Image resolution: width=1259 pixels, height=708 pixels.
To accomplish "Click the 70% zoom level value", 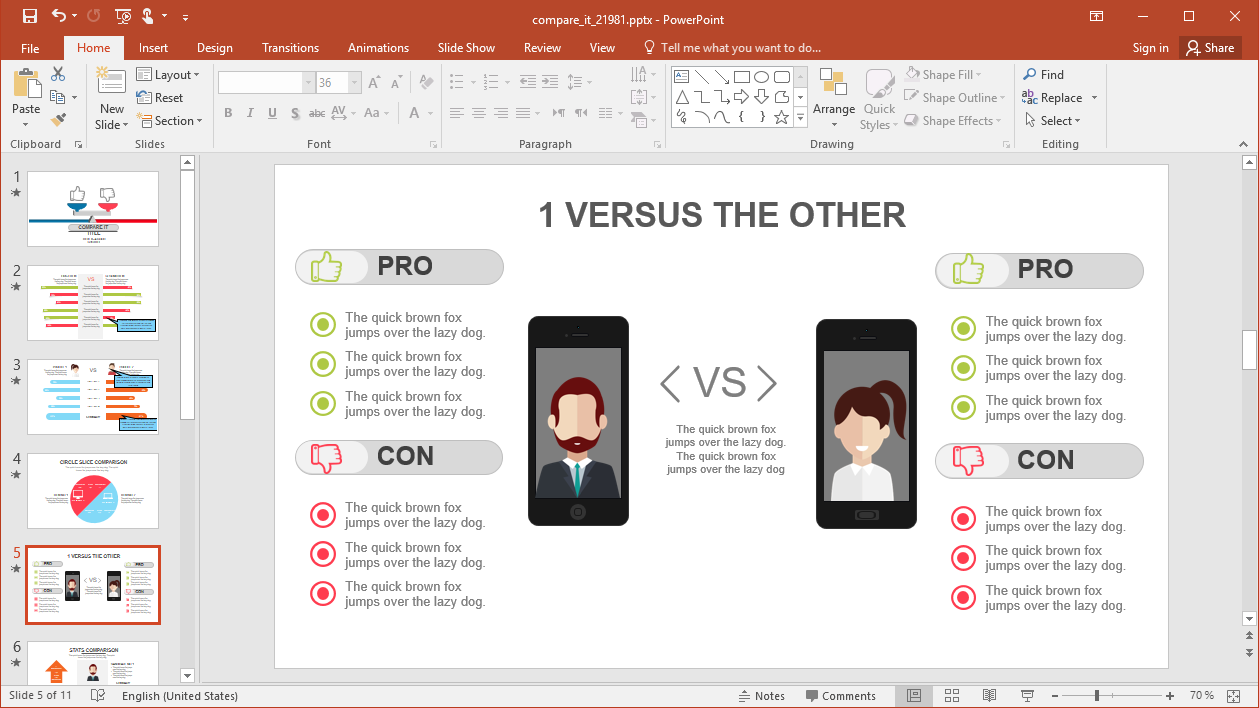I will [1202, 696].
